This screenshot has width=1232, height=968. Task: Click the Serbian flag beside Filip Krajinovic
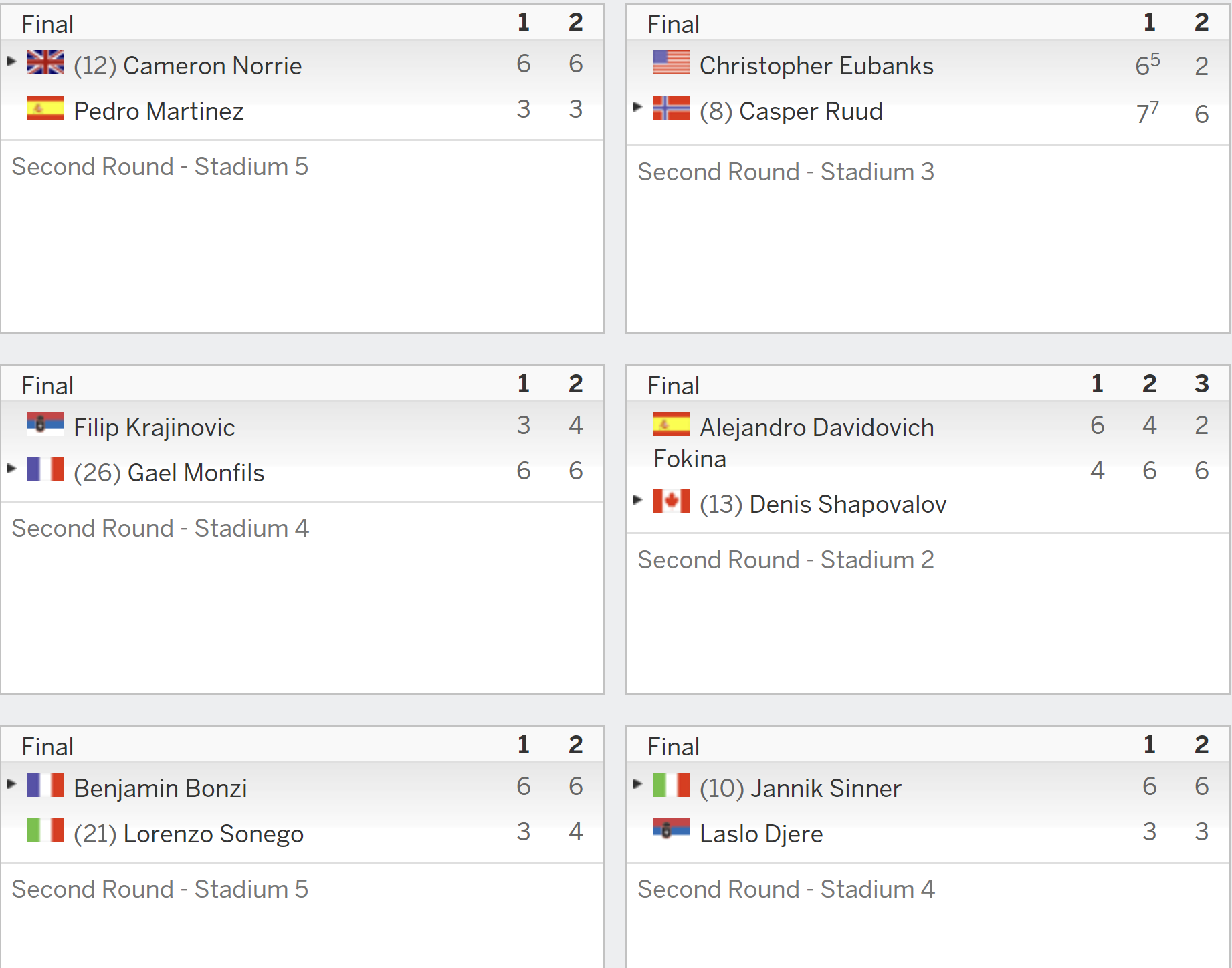pos(45,424)
